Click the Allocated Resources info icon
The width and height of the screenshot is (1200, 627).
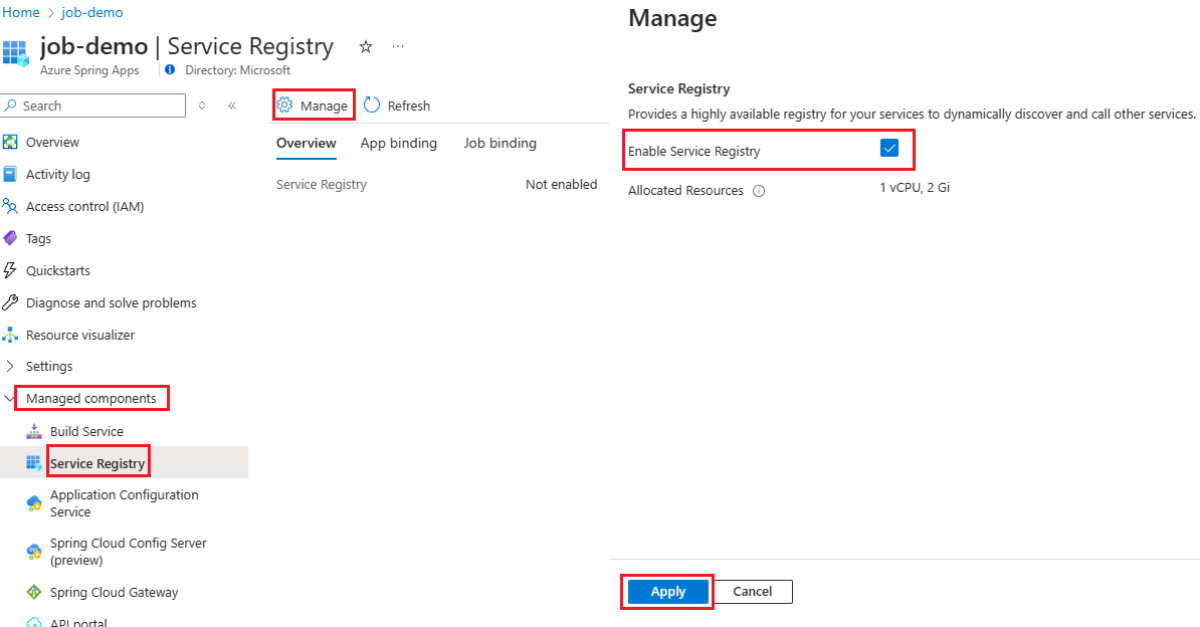tap(758, 191)
